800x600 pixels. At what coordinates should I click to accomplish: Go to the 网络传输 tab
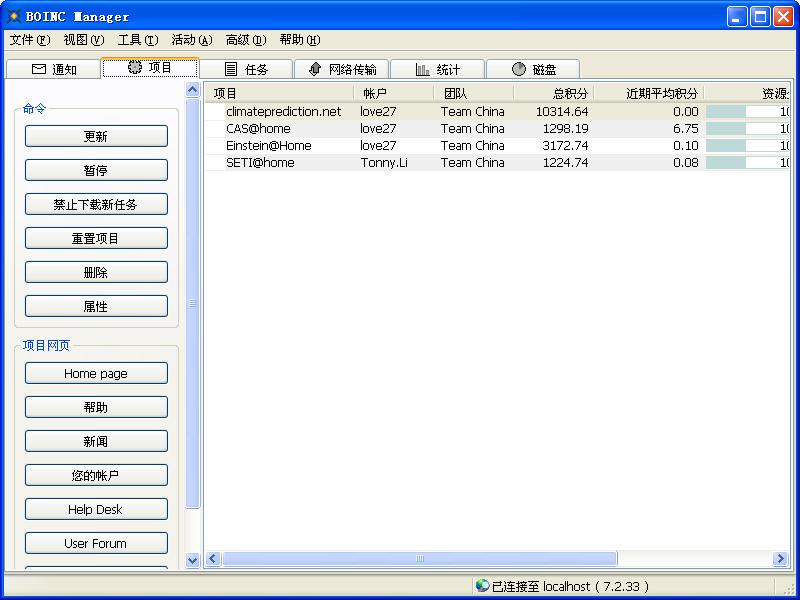tap(342, 69)
